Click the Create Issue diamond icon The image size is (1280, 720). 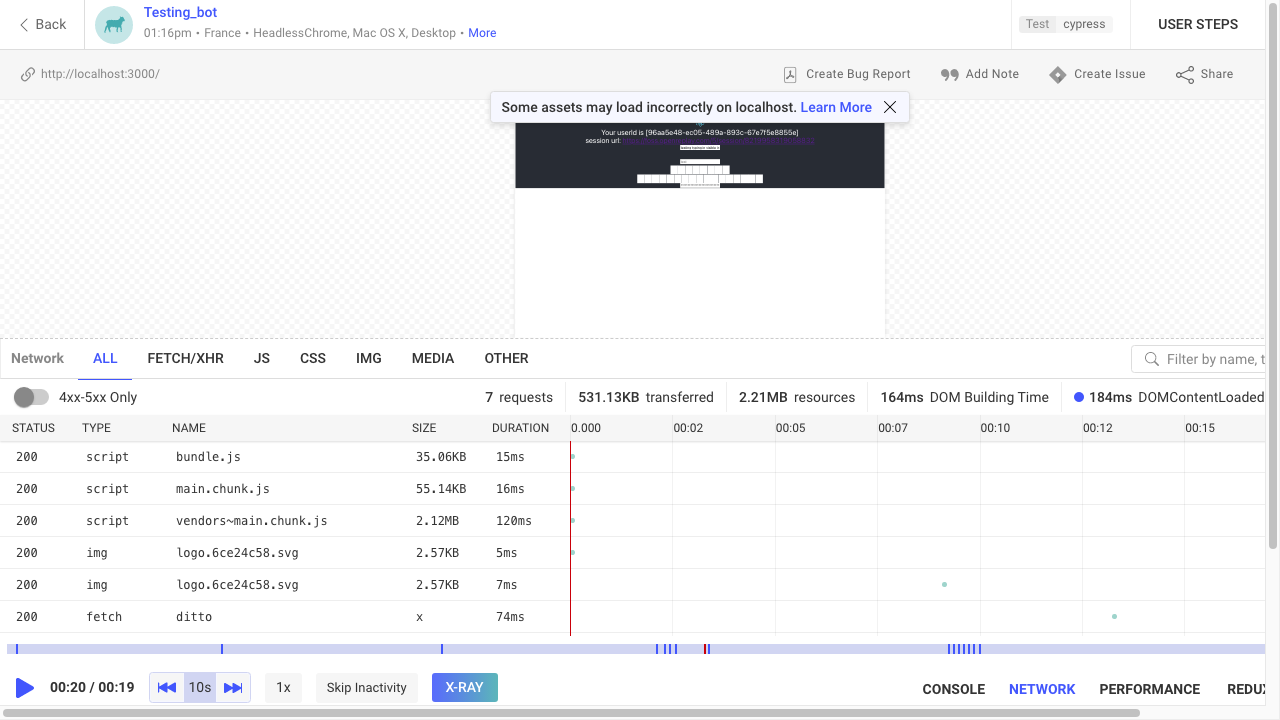pos(1058,74)
